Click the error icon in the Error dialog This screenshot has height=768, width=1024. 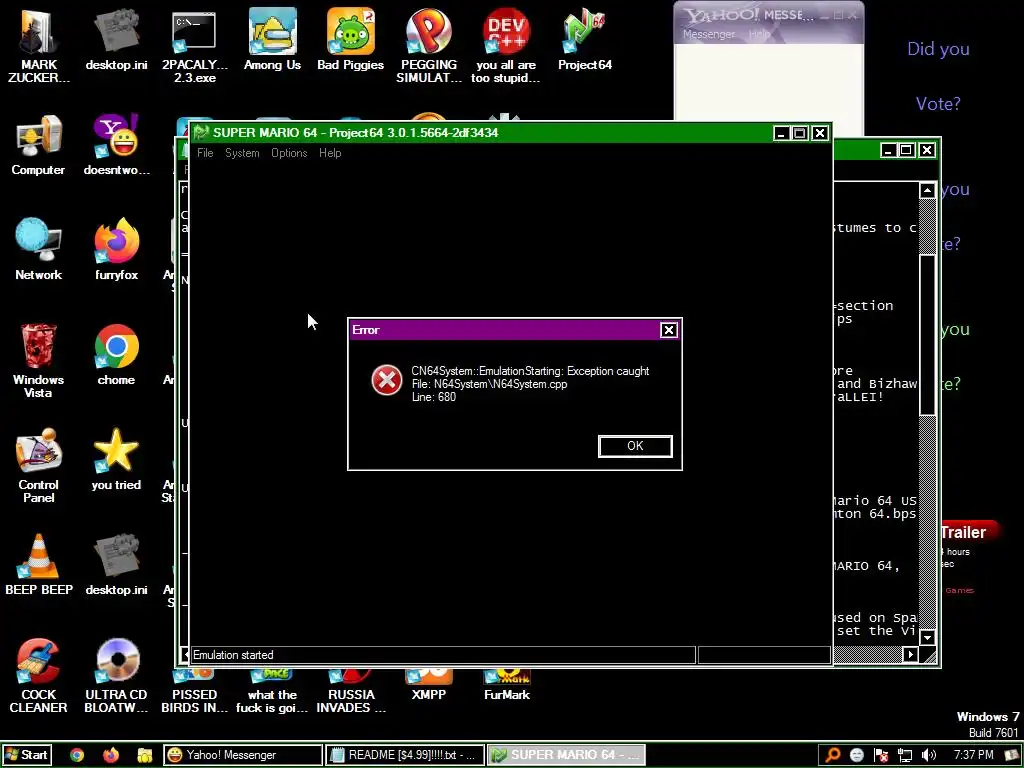(387, 380)
